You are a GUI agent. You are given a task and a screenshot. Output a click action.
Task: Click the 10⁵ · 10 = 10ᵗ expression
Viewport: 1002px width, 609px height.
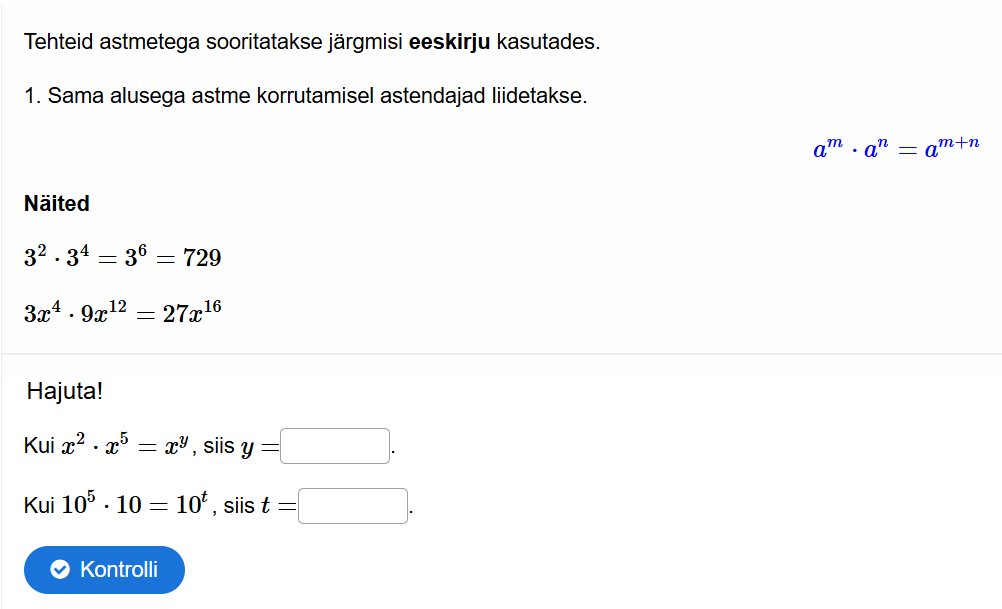(x=133, y=506)
